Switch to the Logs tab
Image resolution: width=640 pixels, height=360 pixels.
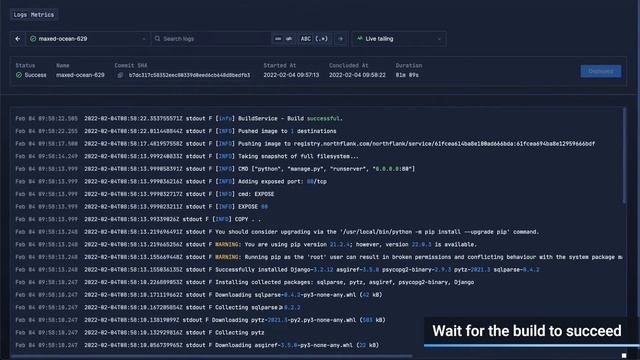(20, 15)
